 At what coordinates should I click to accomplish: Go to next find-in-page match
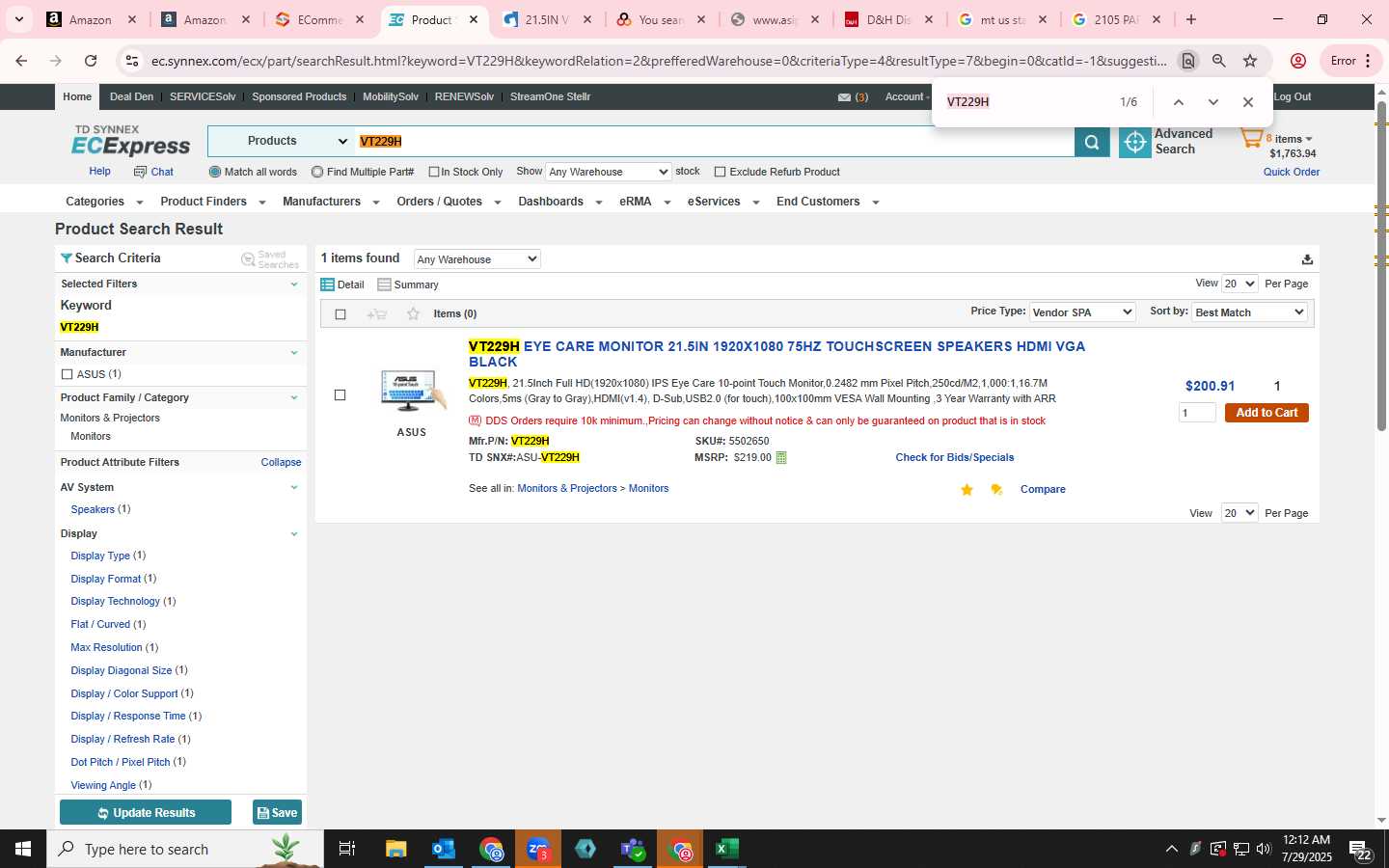pyautogui.click(x=1213, y=102)
